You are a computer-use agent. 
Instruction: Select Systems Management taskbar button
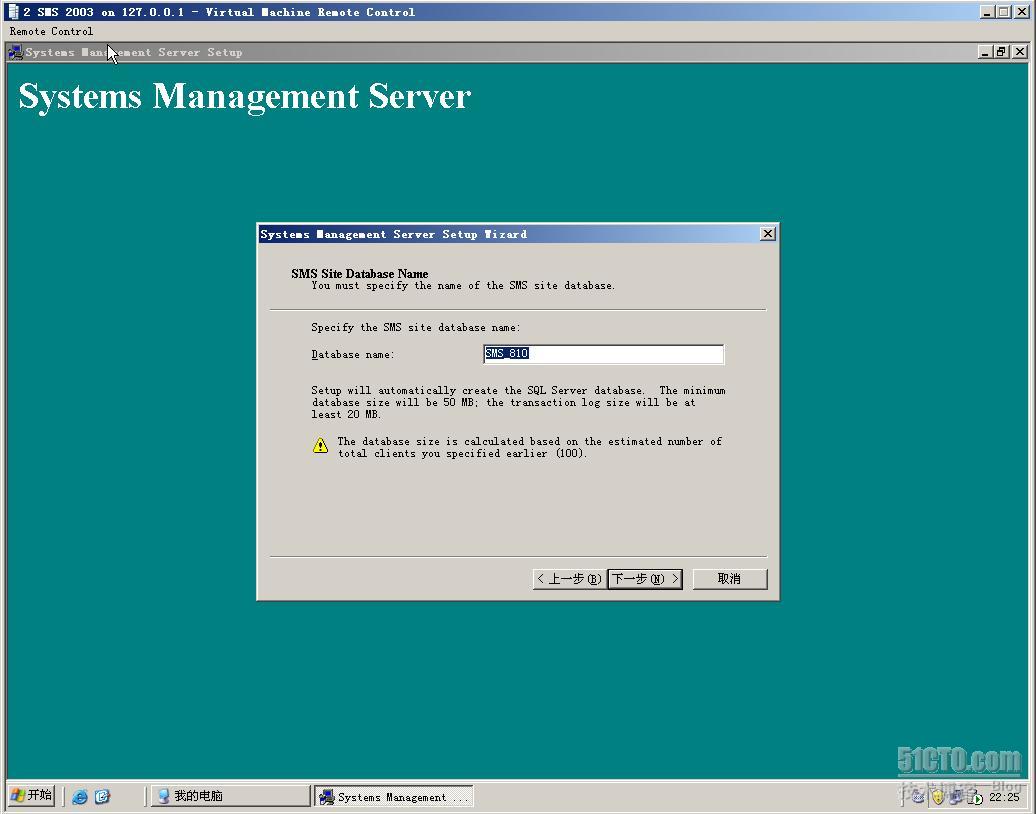tap(394, 796)
